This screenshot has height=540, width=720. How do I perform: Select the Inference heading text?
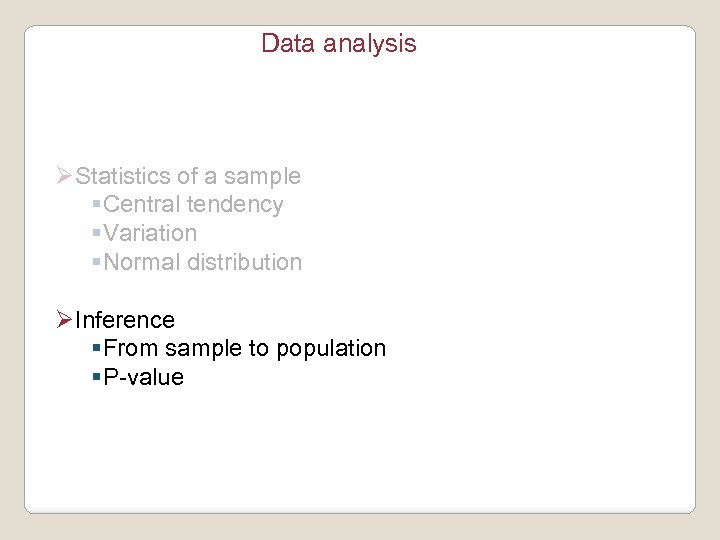(125, 320)
